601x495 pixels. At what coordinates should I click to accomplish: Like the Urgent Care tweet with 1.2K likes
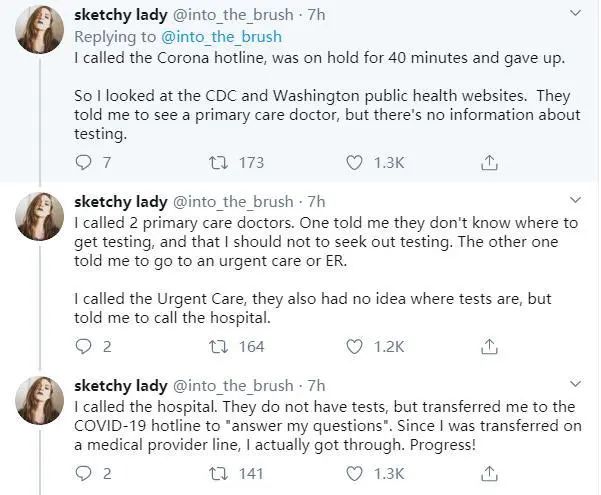pos(355,346)
